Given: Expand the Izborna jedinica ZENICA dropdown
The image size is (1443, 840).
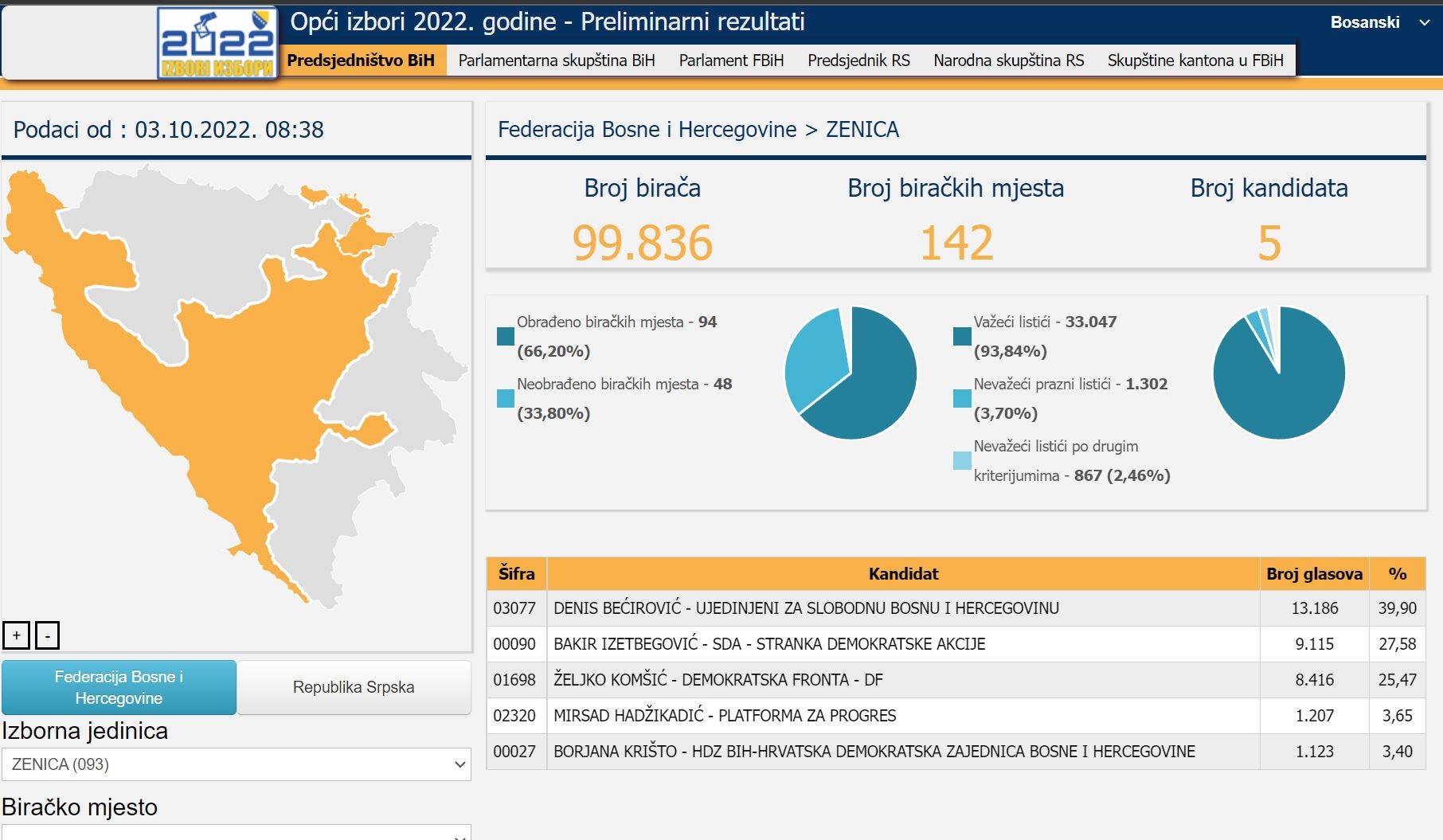Looking at the screenshot, I should pos(237,764).
